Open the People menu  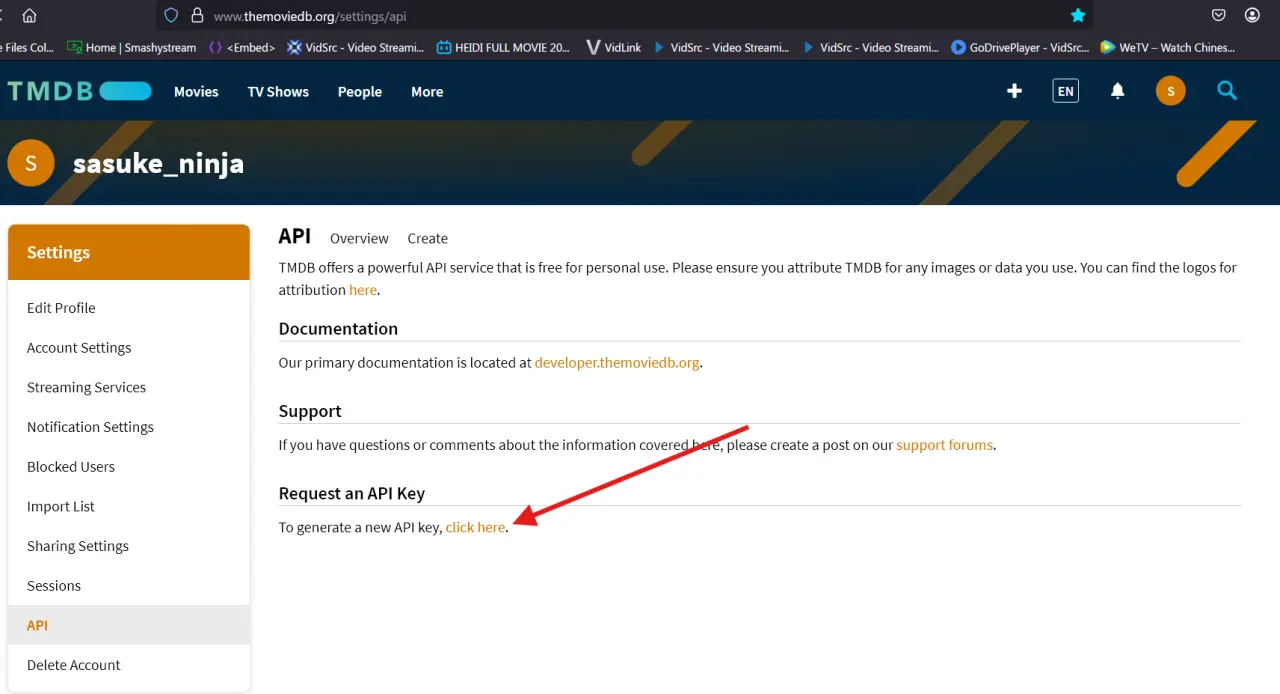click(360, 91)
